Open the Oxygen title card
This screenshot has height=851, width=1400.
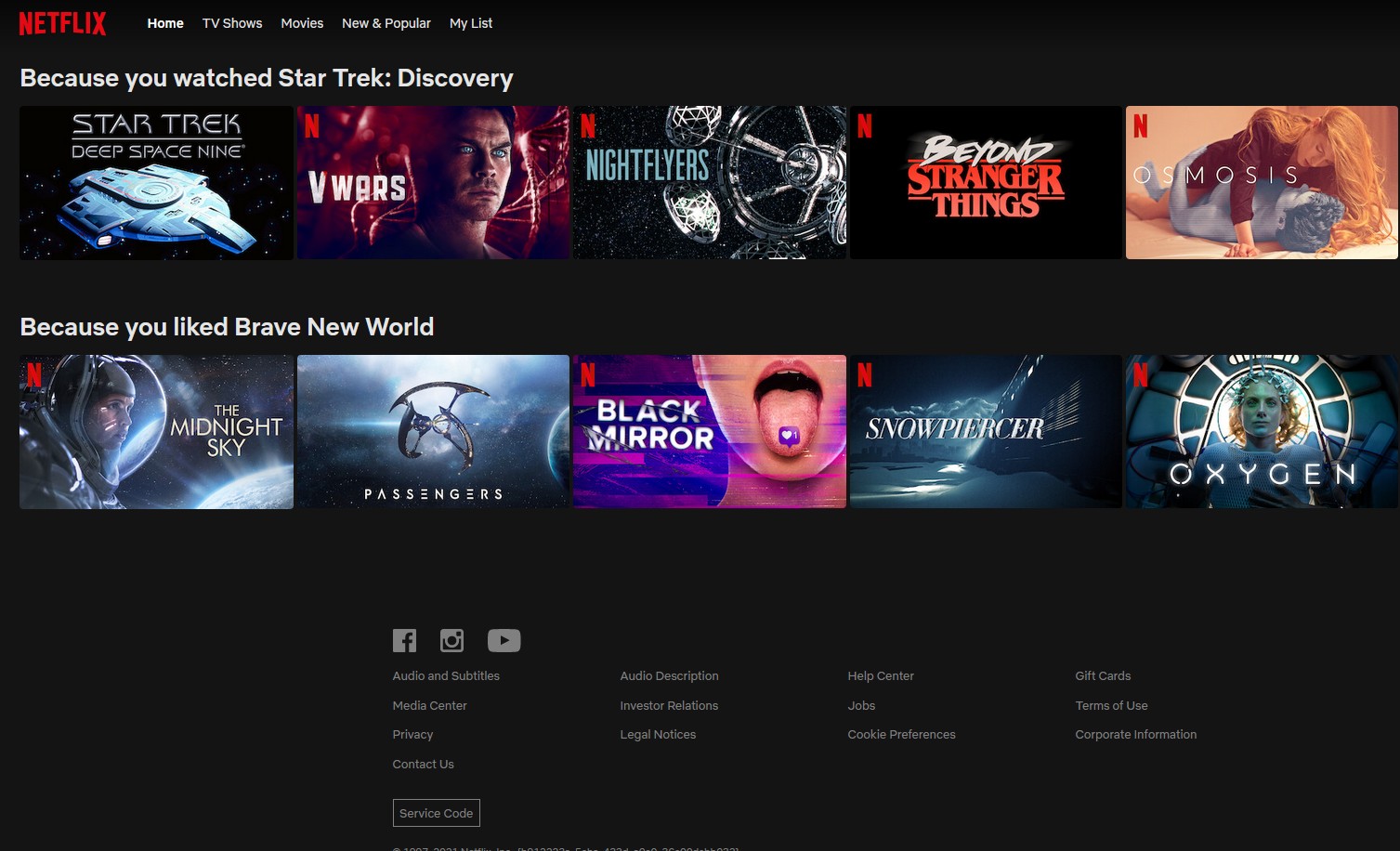click(x=1262, y=432)
